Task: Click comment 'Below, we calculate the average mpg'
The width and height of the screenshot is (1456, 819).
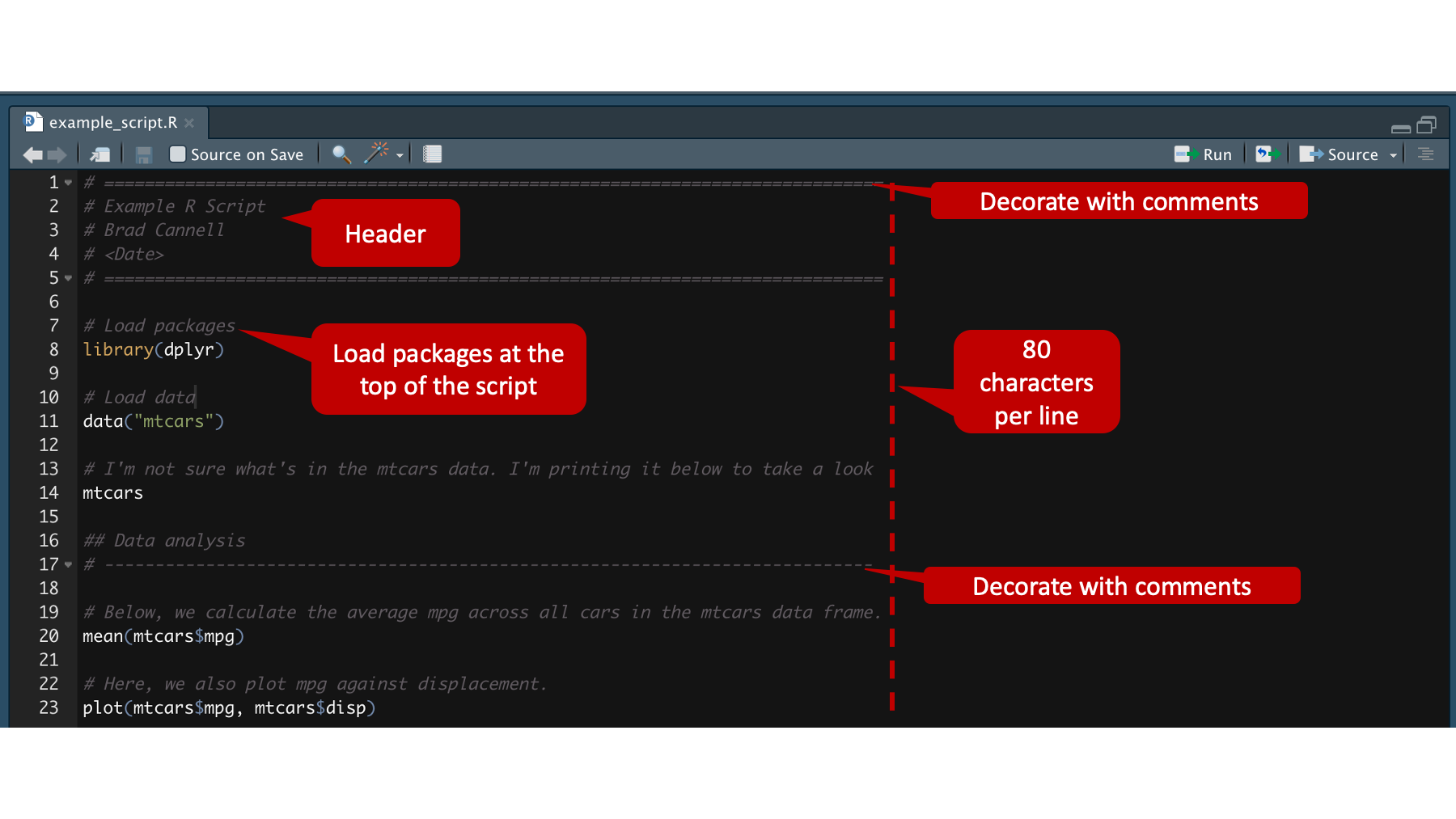Action: [482, 612]
